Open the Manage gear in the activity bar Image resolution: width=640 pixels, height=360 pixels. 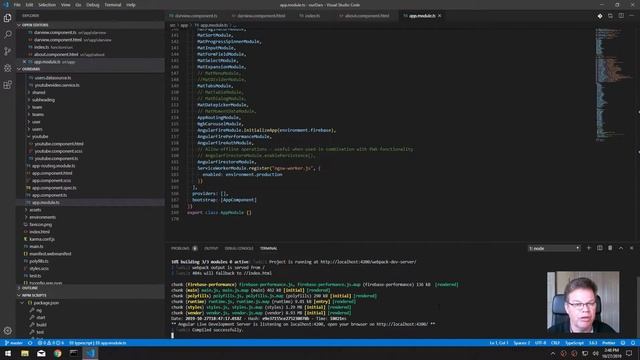pyautogui.click(x=8, y=331)
